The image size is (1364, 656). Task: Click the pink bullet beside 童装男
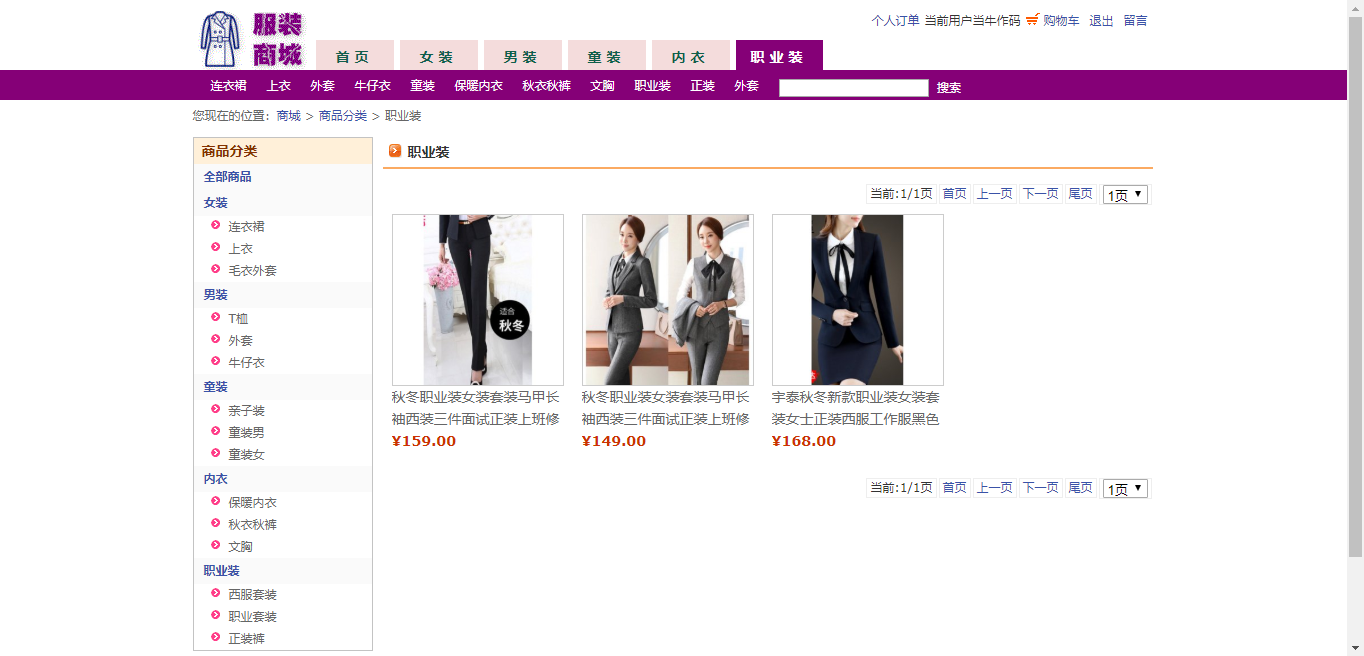coord(216,431)
